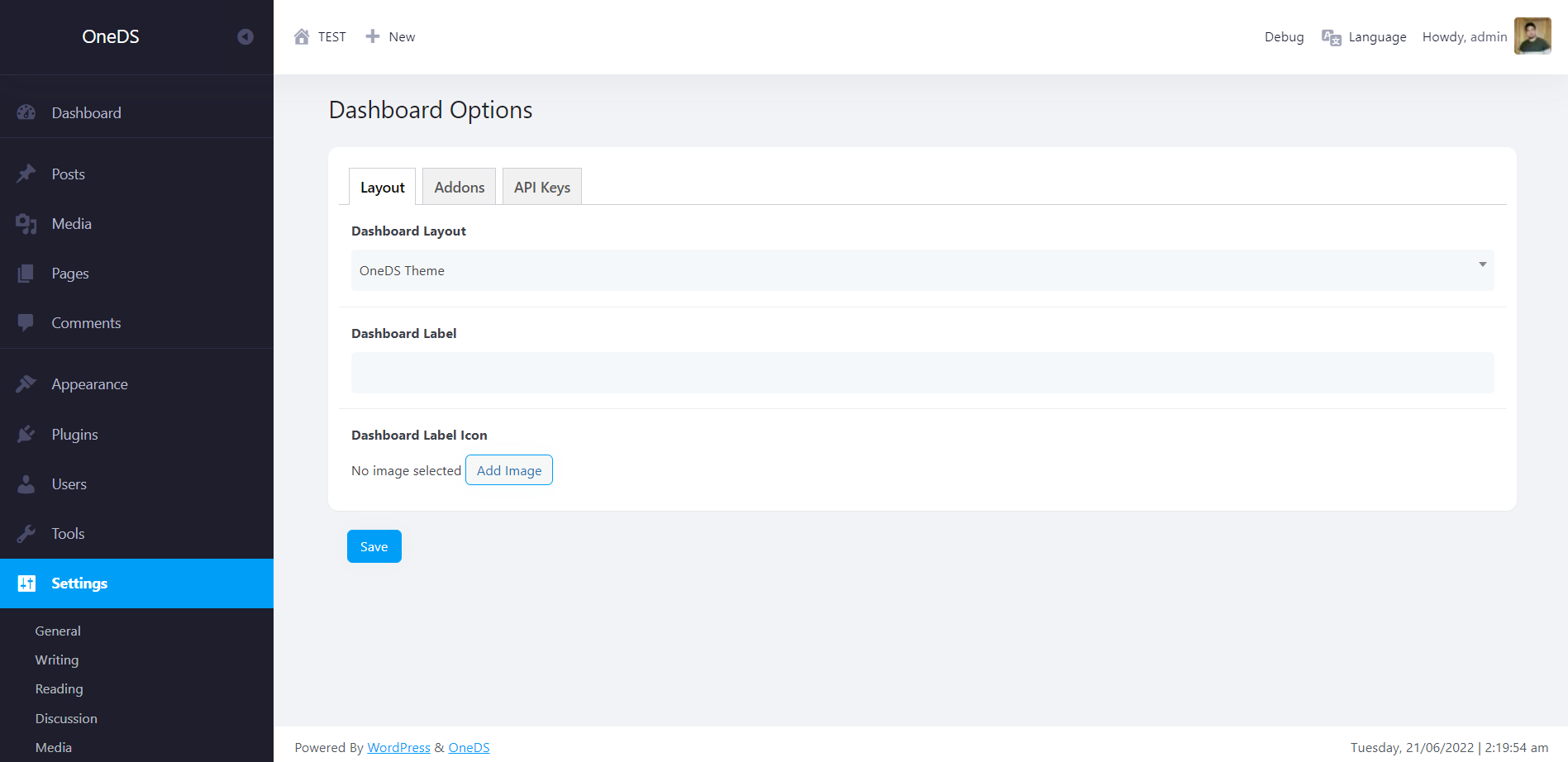Screen dimensions: 1568x762
Task: Click the dropdown arrow for OneDS Theme
Action: [1482, 264]
